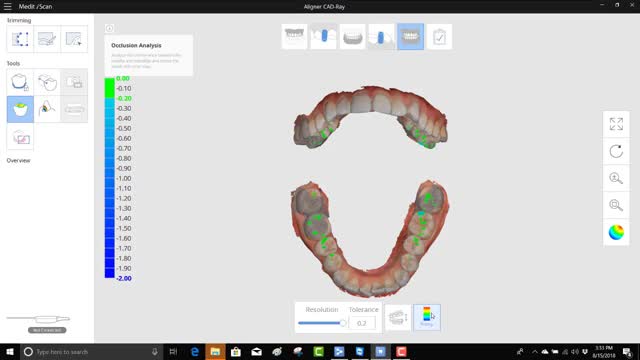This screenshot has height=360, width=640.
Task: Go to the confirm checklist stage
Action: click(x=439, y=37)
